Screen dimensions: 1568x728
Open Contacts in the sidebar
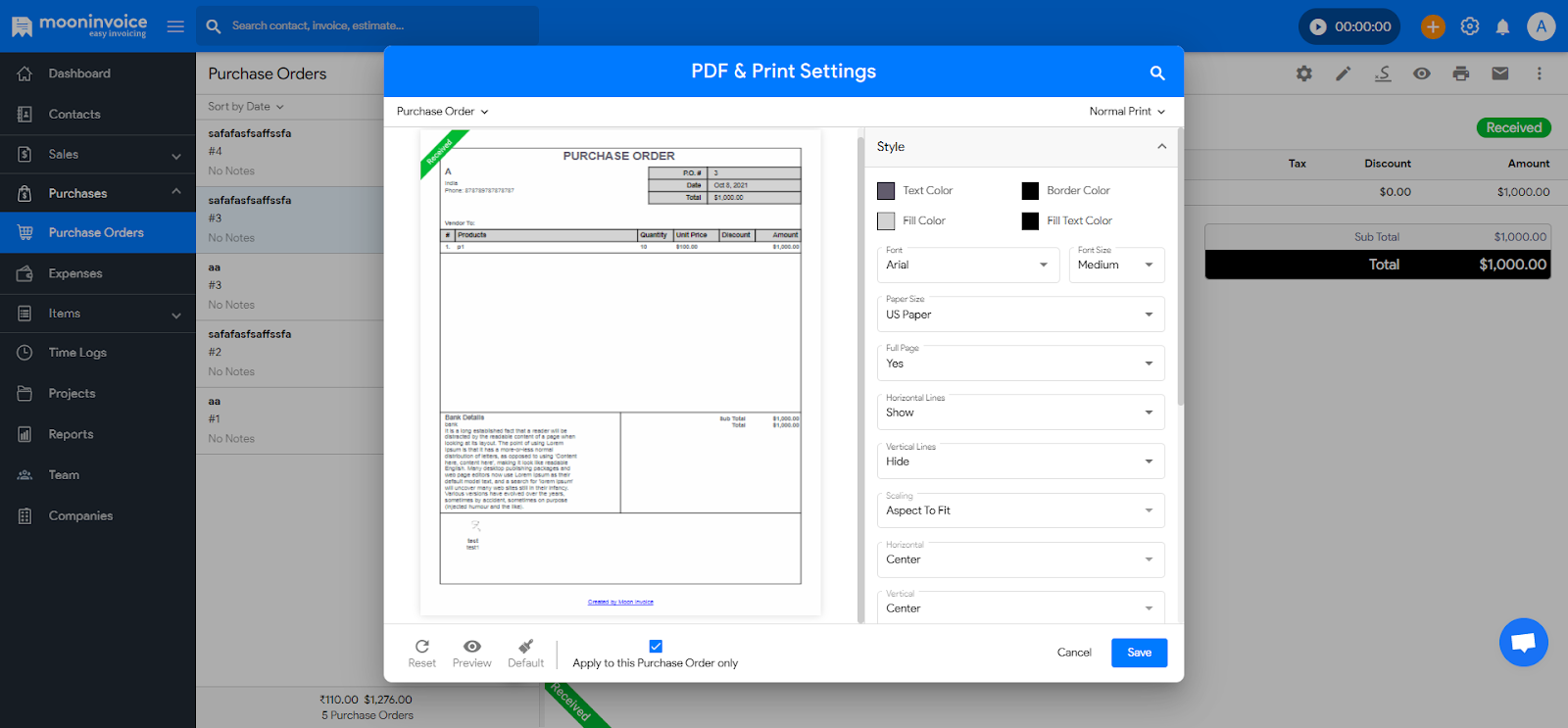click(x=74, y=115)
